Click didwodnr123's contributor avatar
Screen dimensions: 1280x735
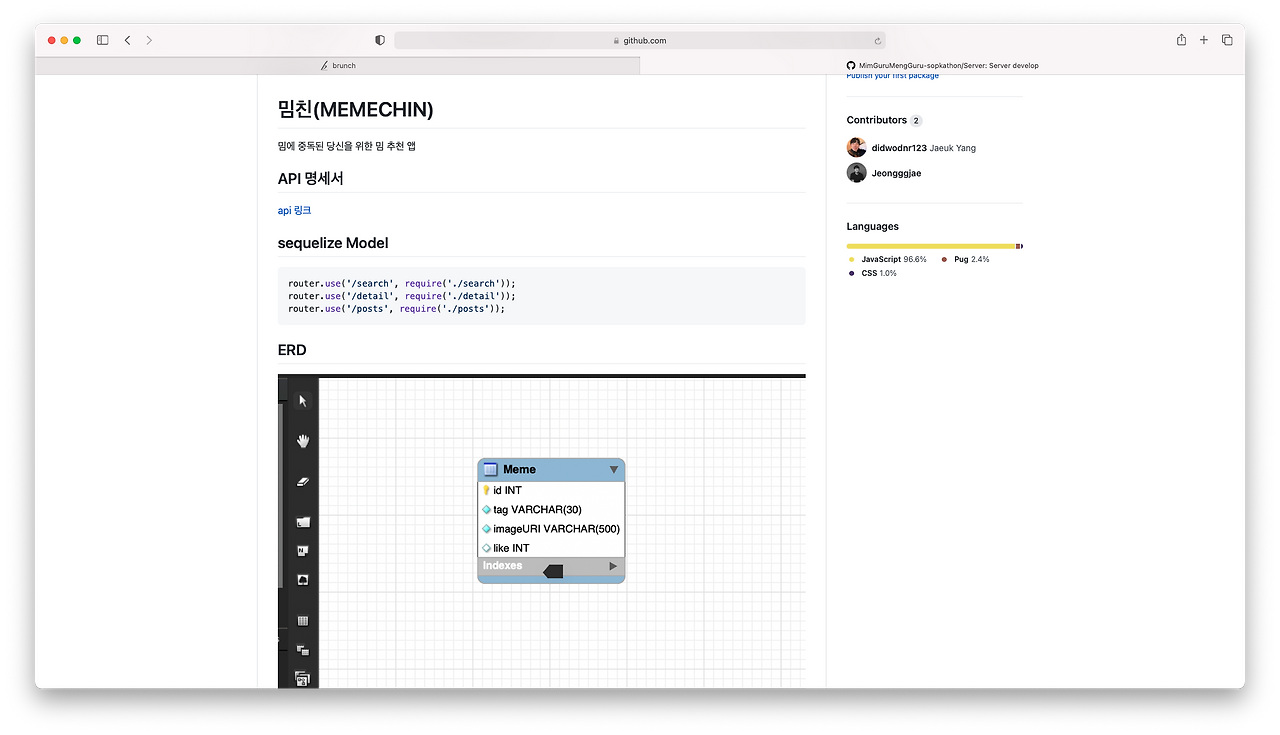[x=856, y=147]
